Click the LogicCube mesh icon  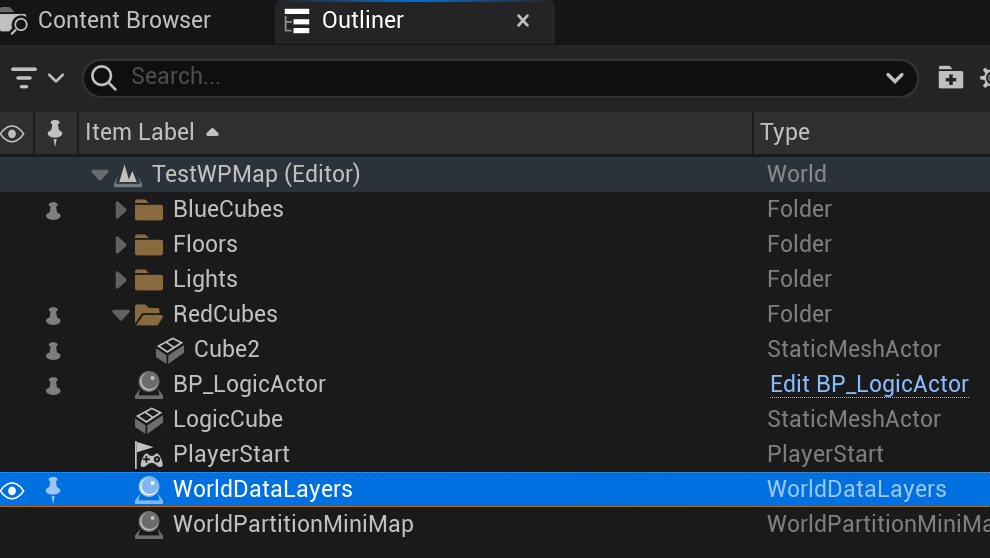pyautogui.click(x=149, y=419)
